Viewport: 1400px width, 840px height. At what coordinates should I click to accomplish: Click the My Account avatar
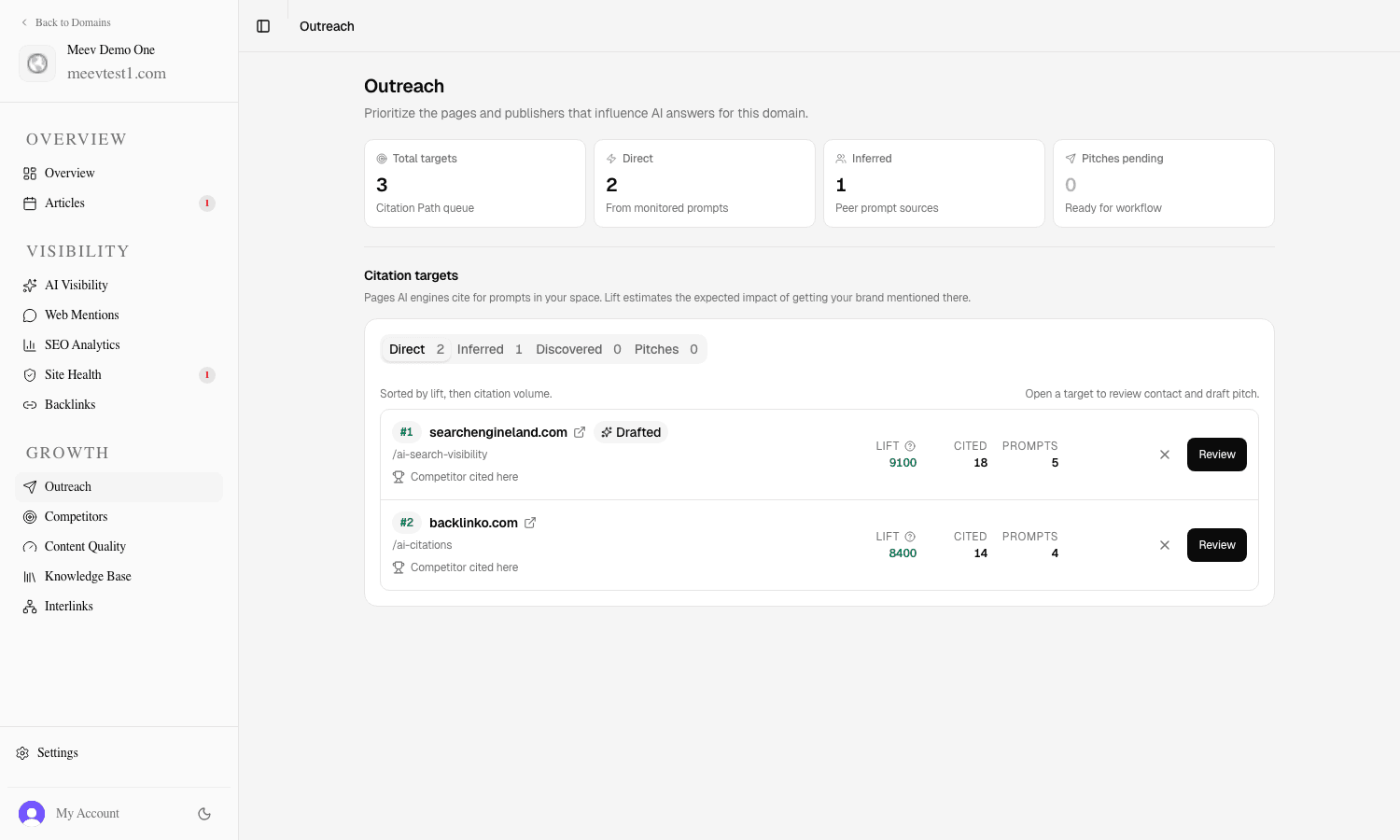[32, 814]
